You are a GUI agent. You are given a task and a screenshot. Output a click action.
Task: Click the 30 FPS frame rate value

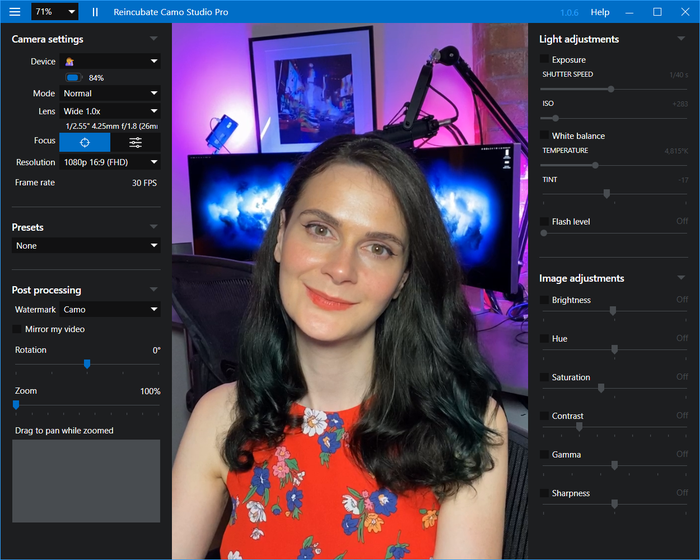[144, 183]
